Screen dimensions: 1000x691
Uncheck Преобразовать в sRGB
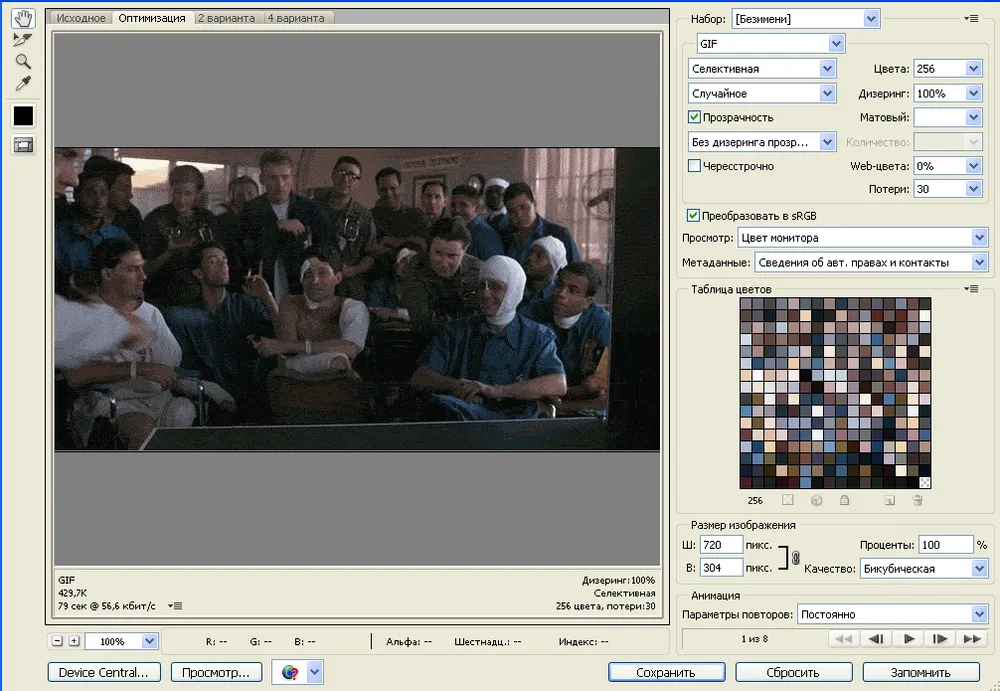[693, 215]
